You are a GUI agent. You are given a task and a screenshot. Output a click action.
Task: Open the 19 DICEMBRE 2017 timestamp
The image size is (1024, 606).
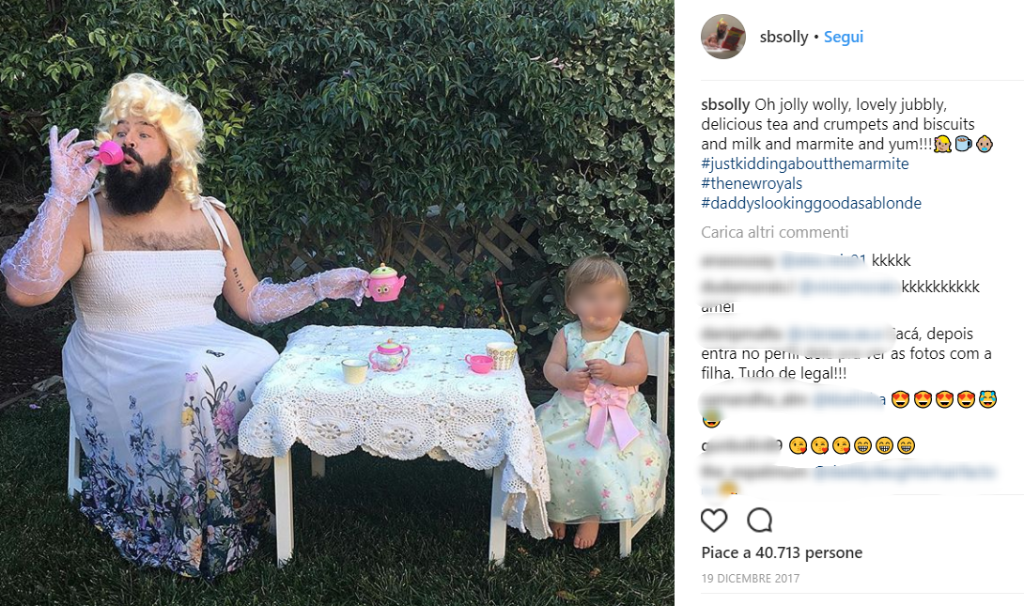[x=750, y=579]
